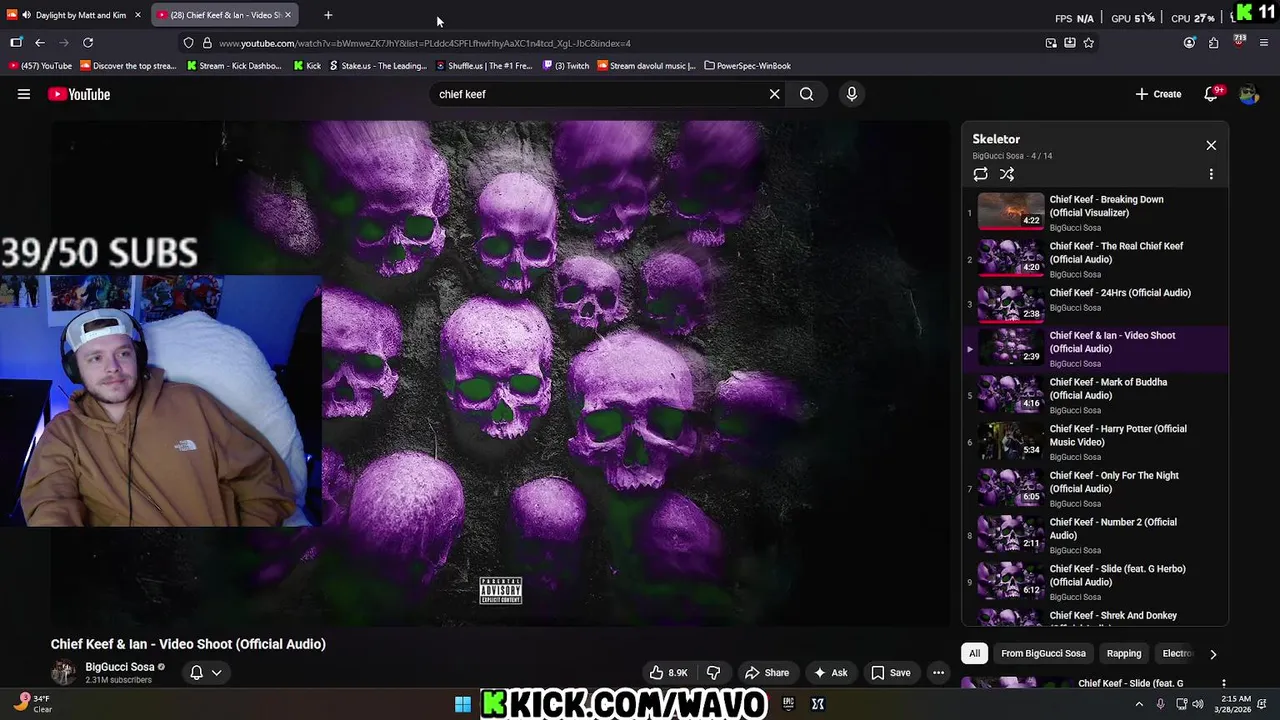Share this video

[767, 673]
